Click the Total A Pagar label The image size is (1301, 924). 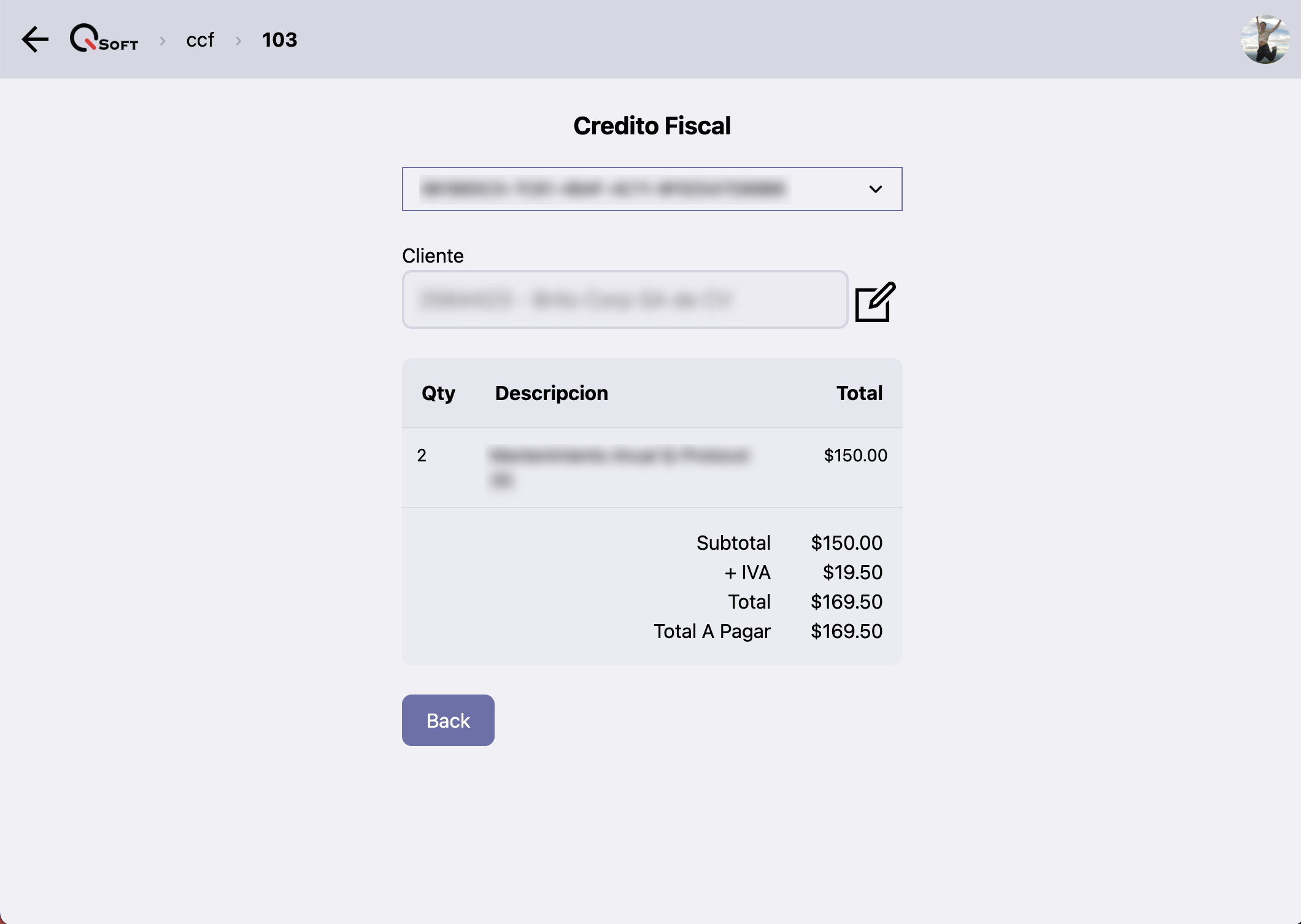tap(712, 631)
